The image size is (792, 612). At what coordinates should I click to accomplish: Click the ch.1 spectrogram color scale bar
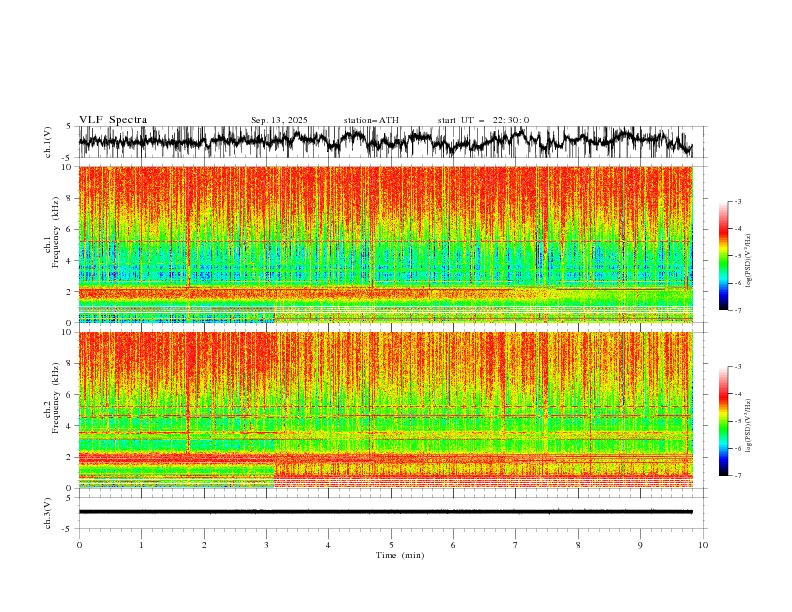(x=723, y=256)
